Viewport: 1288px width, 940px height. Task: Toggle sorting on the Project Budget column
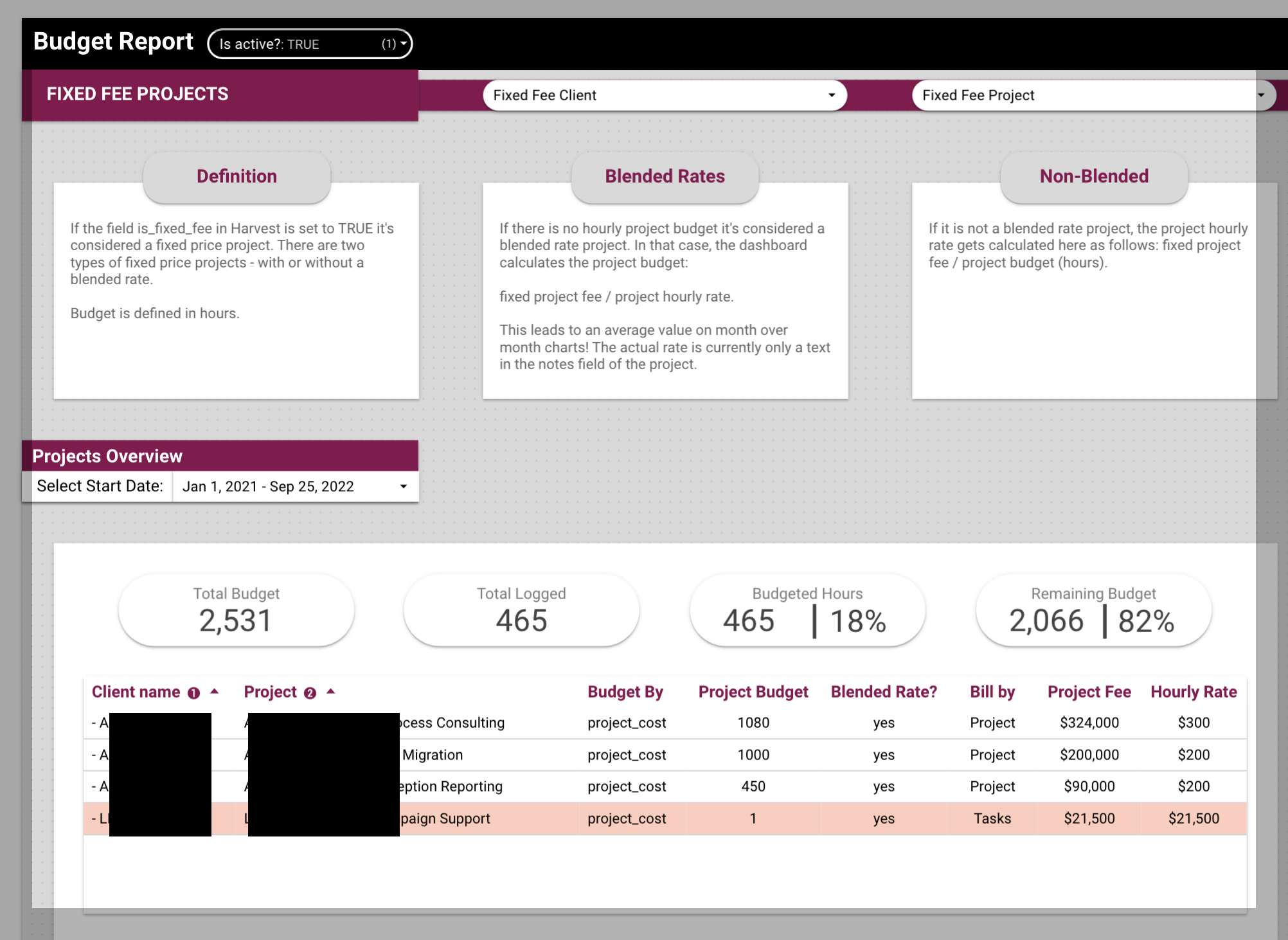pyautogui.click(x=753, y=691)
